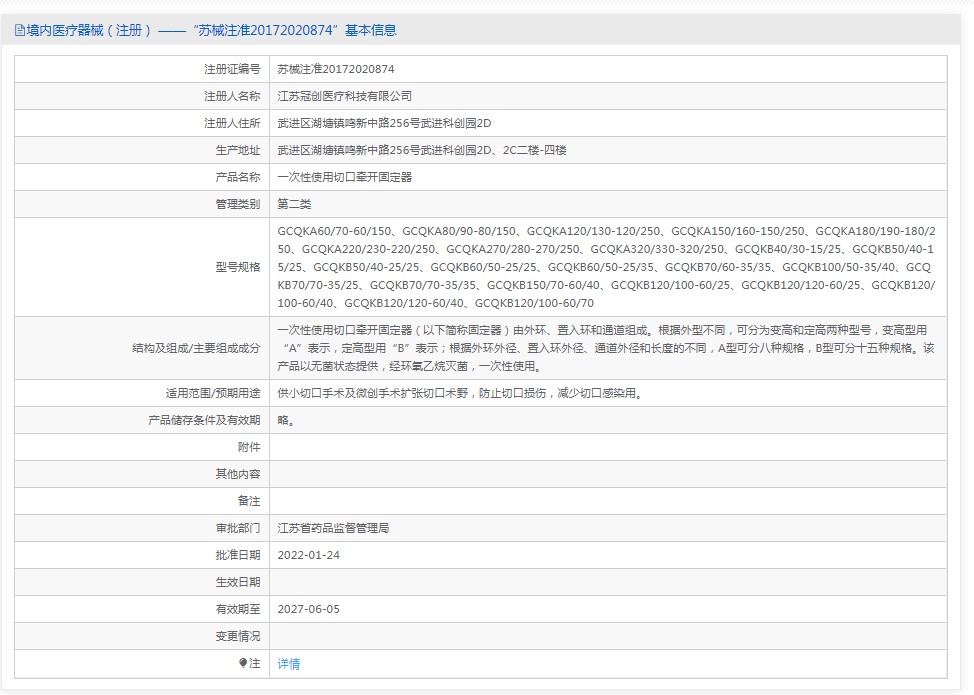Screen dimensions: 974x695
Task: Click the 略。 storage conditions value
Action: coord(286,420)
